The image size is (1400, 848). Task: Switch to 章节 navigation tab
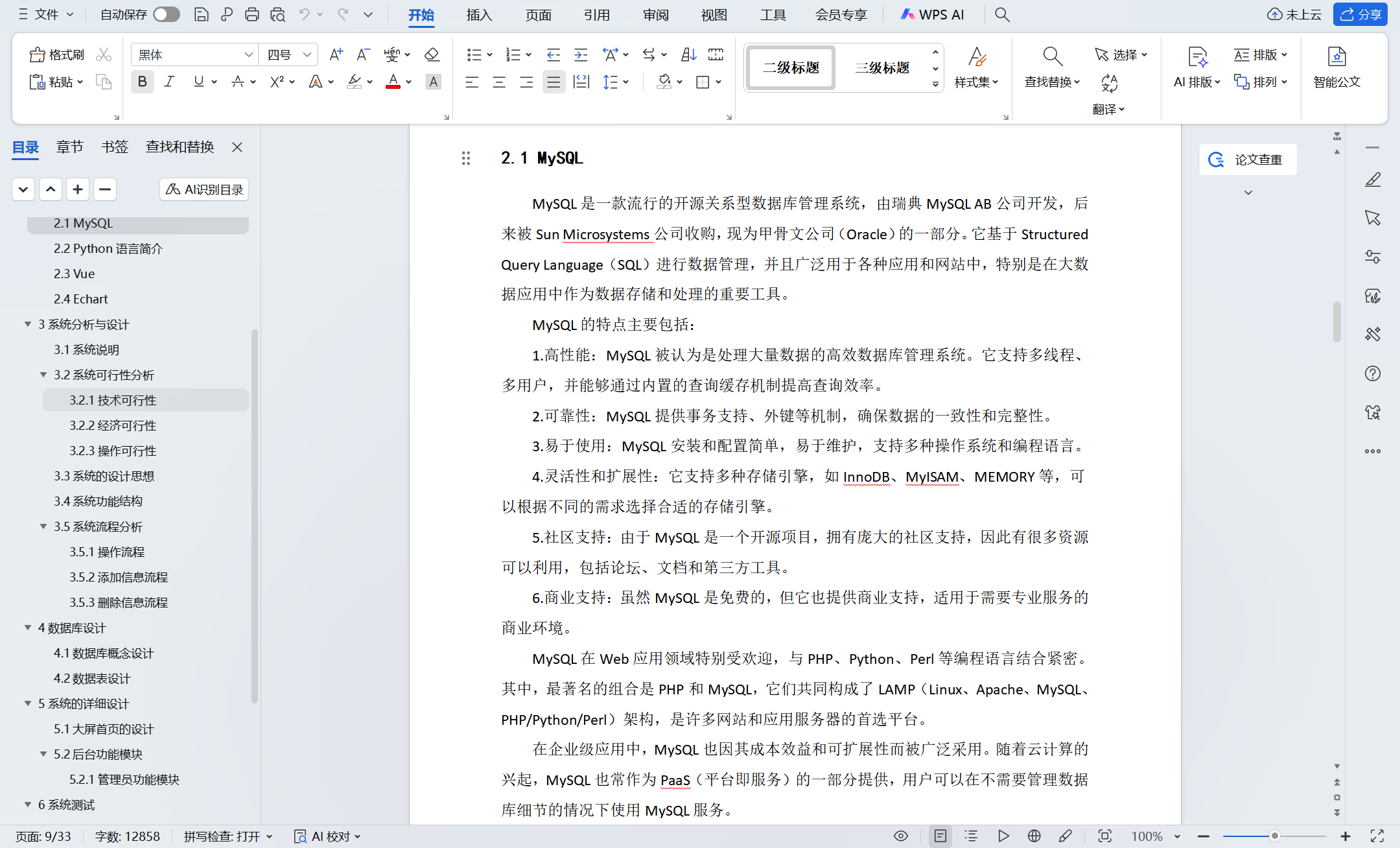pyautogui.click(x=69, y=147)
